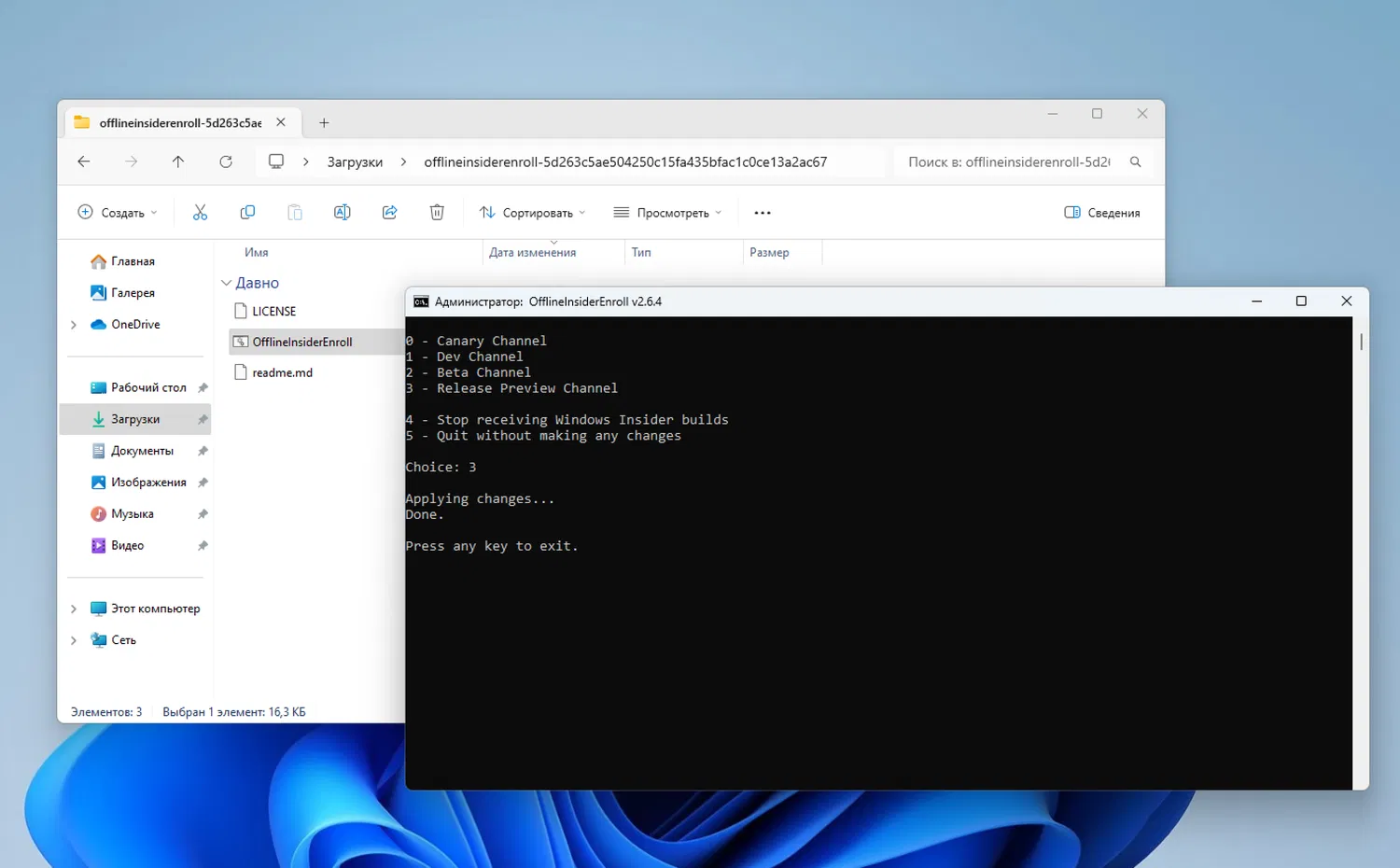The height and width of the screenshot is (868, 1400).
Task: Click the command window vertical scrollbar thumb
Action: click(1362, 342)
